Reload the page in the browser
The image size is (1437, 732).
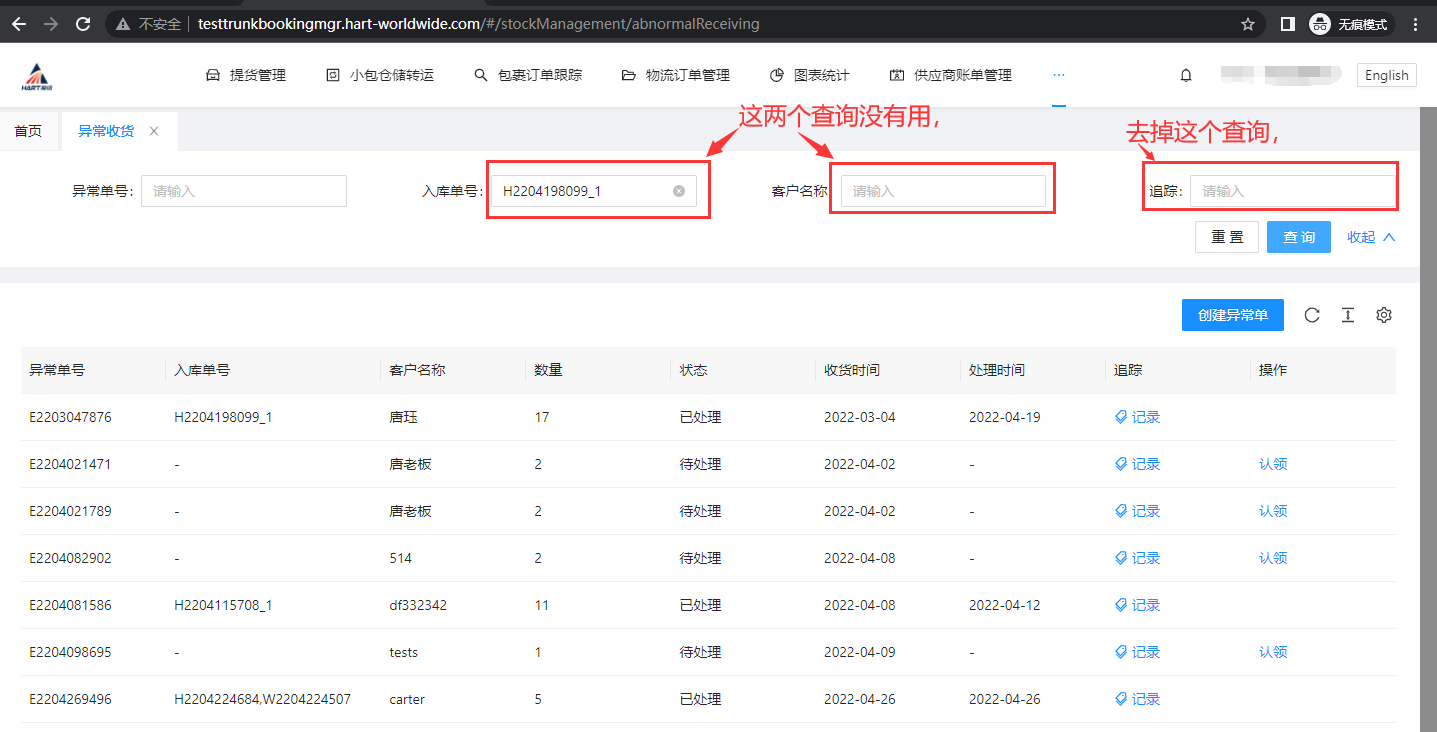[x=84, y=24]
